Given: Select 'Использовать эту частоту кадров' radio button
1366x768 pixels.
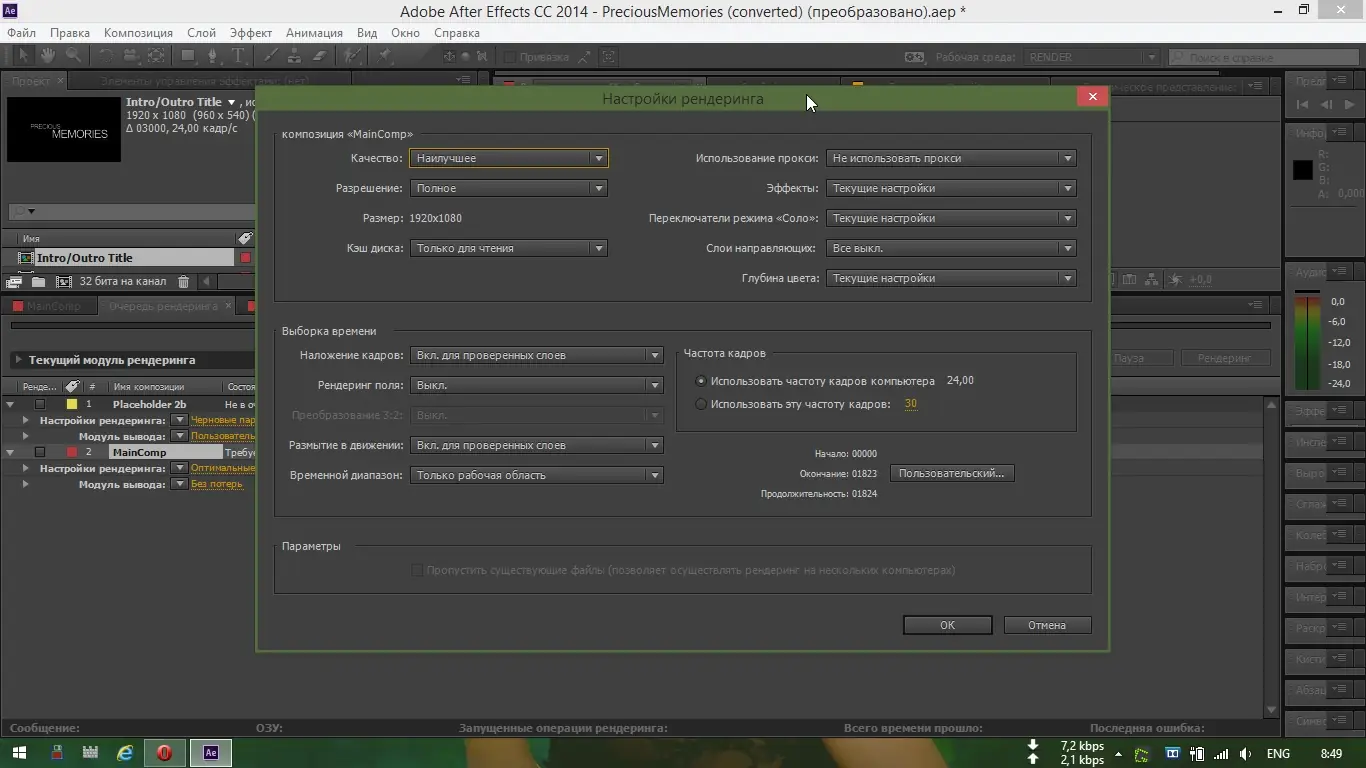Looking at the screenshot, I should [701, 404].
